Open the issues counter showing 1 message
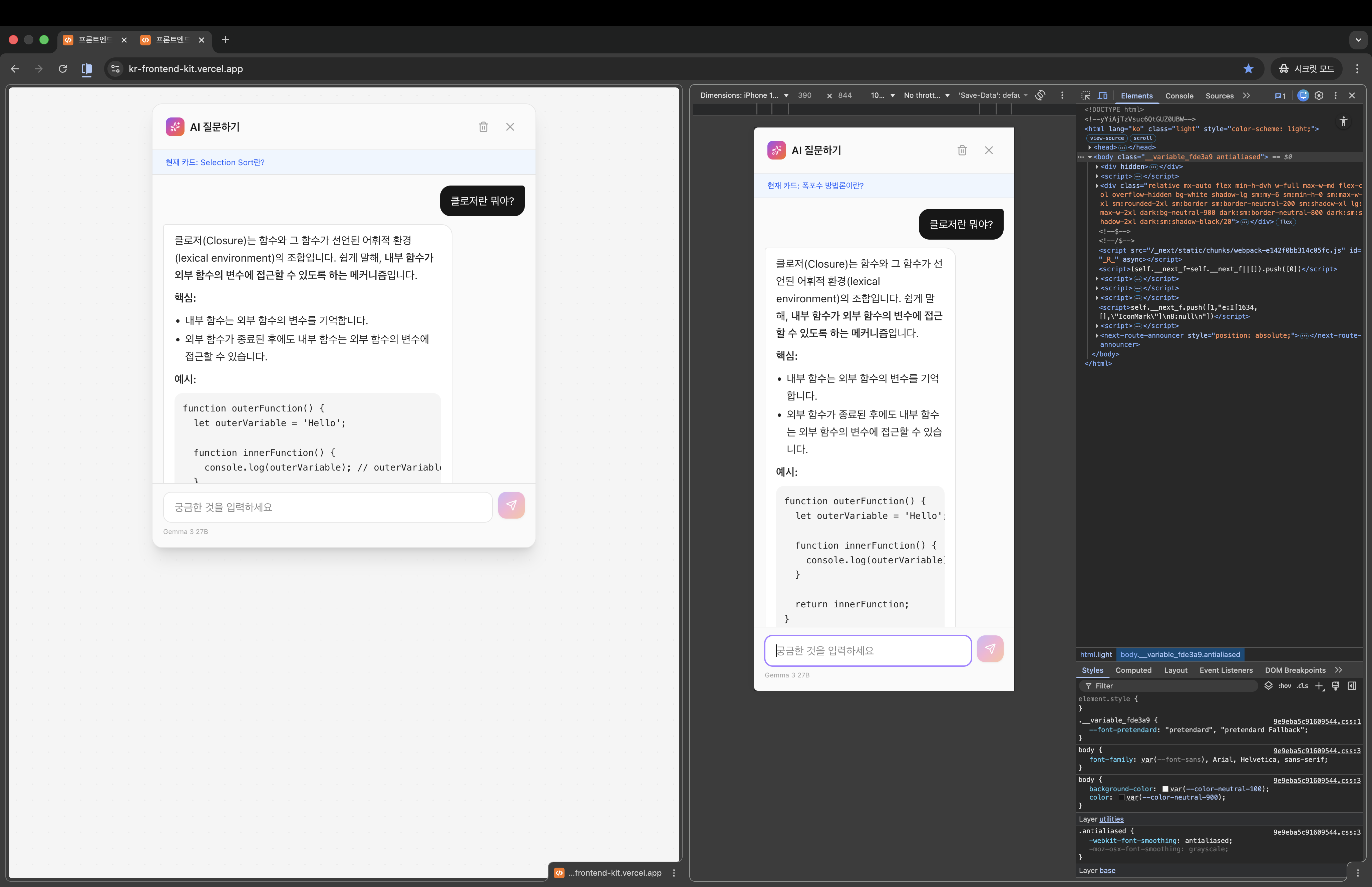The width and height of the screenshot is (1372, 887). [x=1280, y=96]
